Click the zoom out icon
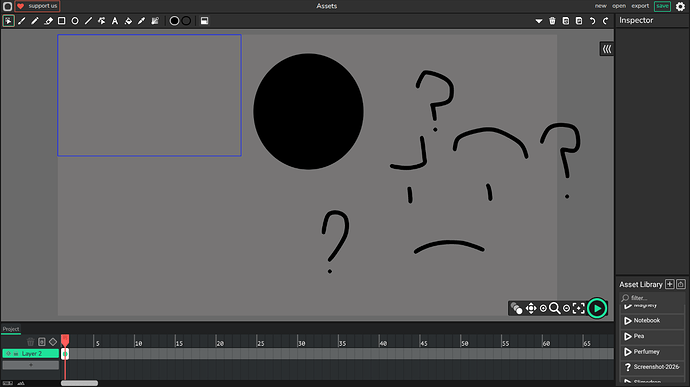 coord(566,309)
